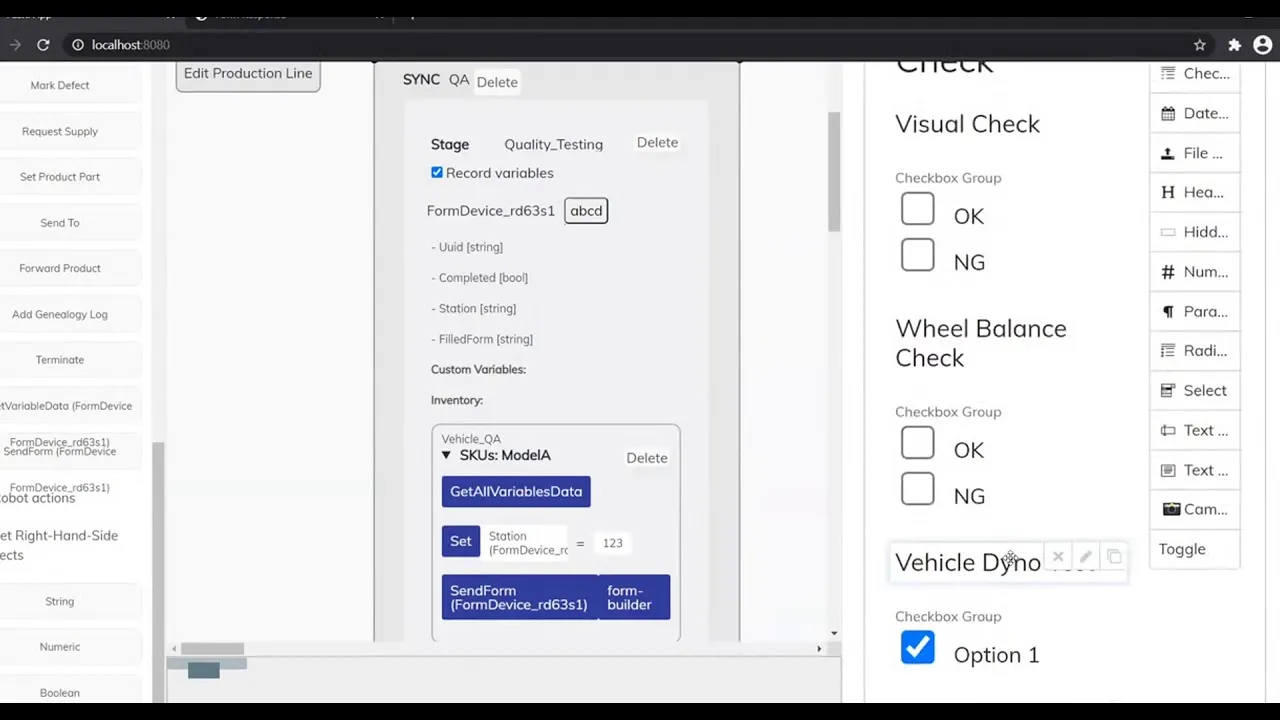Check NG under Wheel Balance Check
1280x720 pixels.
(917, 489)
